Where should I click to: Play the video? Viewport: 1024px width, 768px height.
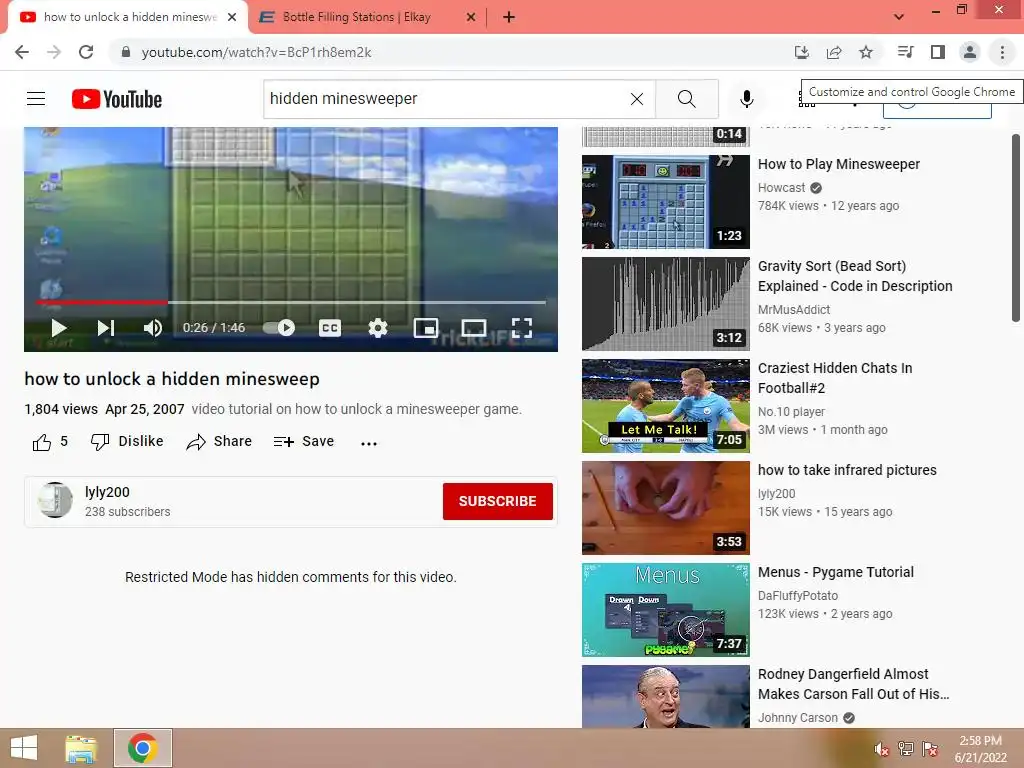click(x=59, y=328)
